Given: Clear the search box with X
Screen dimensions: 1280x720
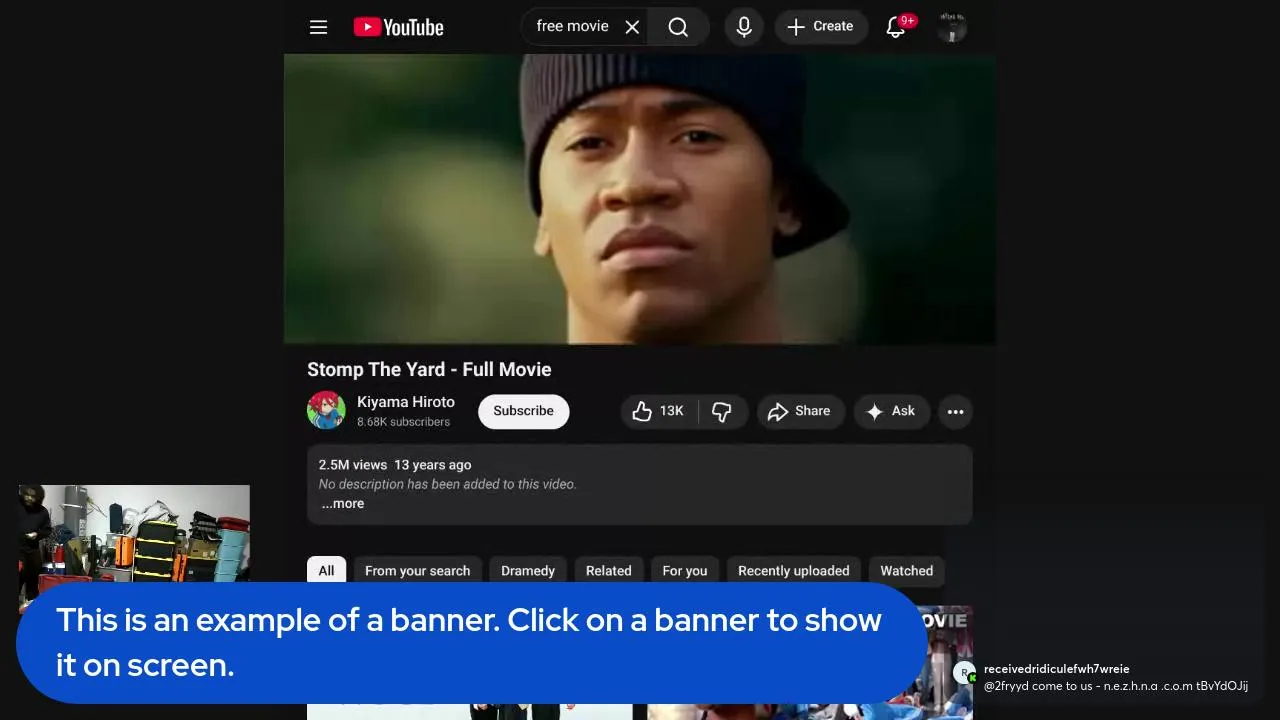Looking at the screenshot, I should pos(632,27).
